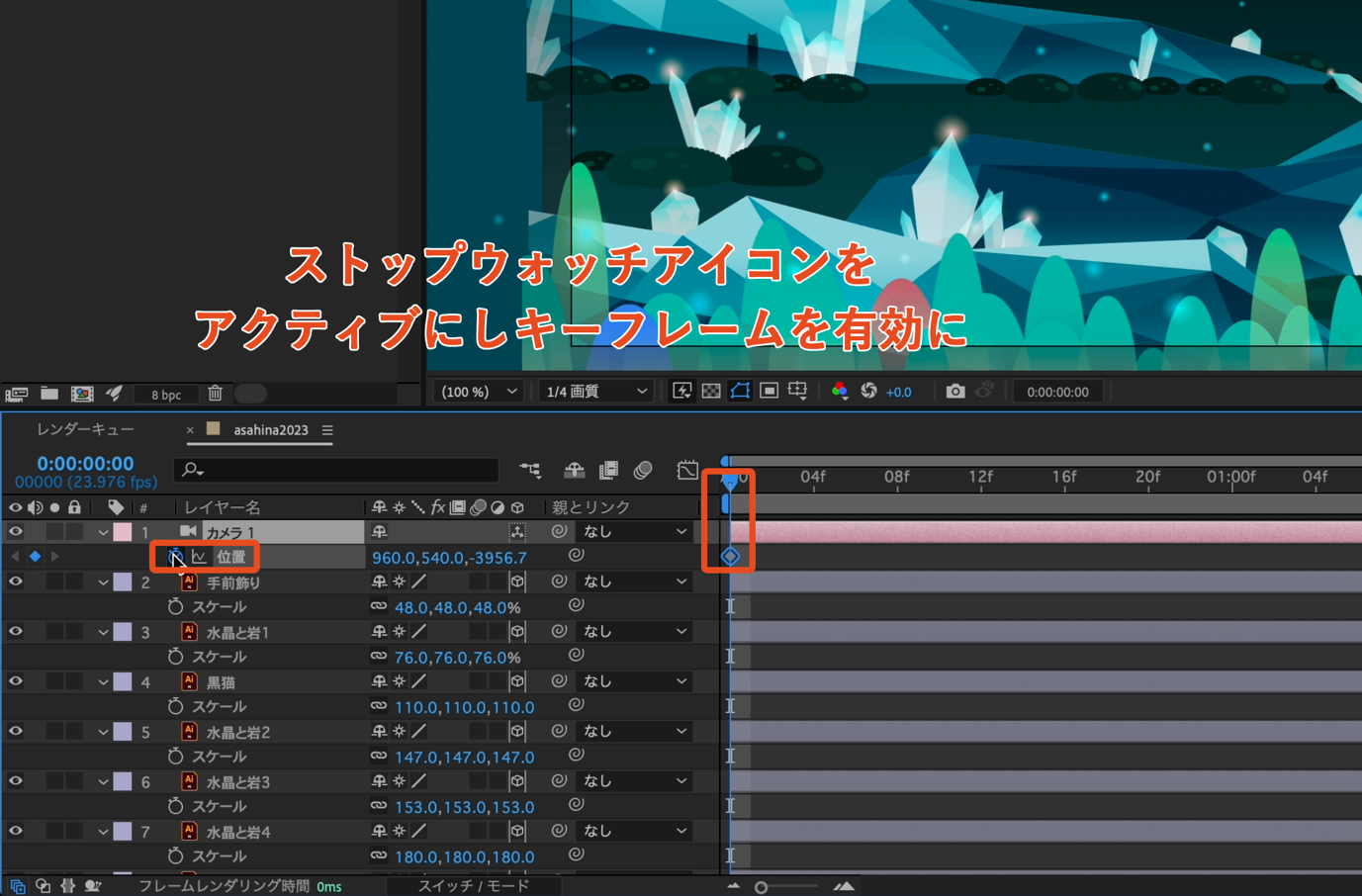Click the 12f mark on time ruler
Viewport: 1362px width, 896px height.
[x=981, y=477]
